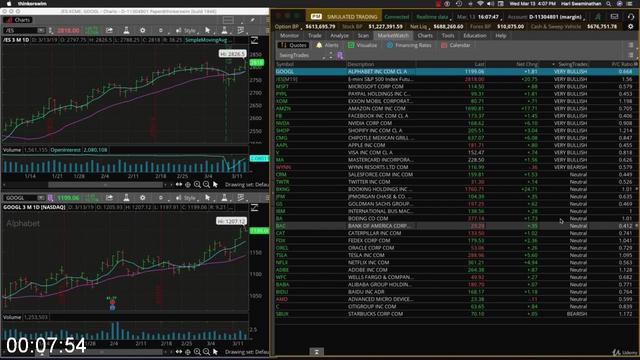This screenshot has width=640, height=360.
Task: Open the Quotes section
Action: coord(293,45)
